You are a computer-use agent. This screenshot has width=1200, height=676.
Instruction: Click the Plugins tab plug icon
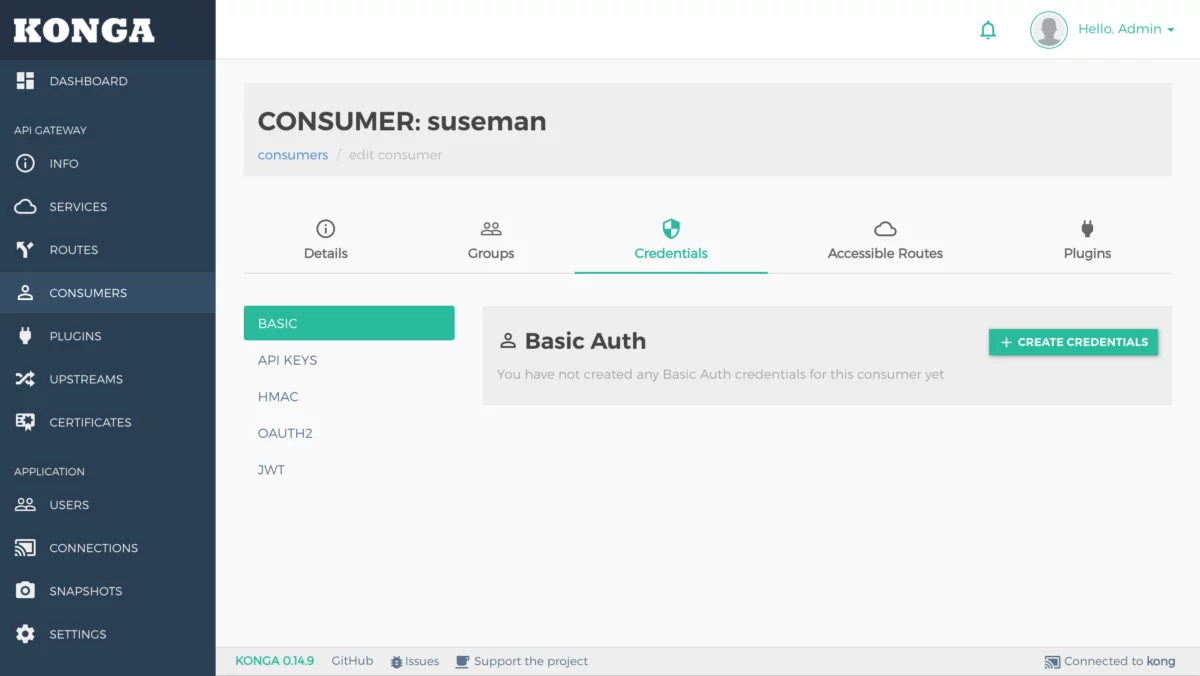coord(1087,229)
